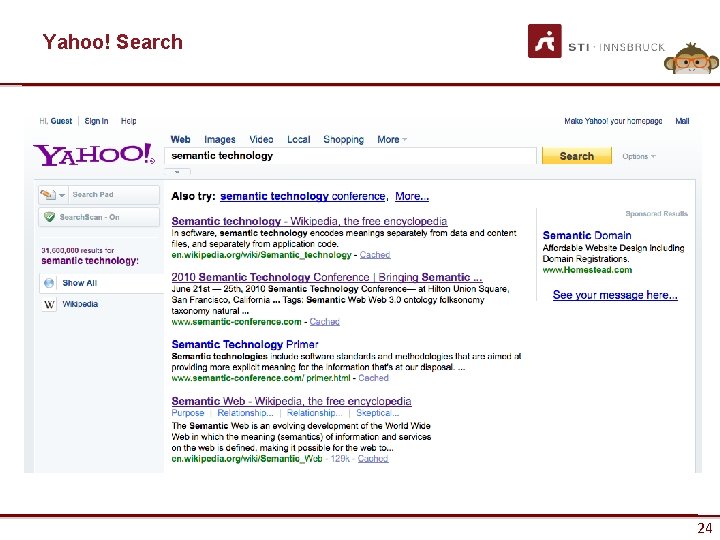The image size is (720, 540).
Task: Click the Sponsored Results label
Action: pos(657,214)
